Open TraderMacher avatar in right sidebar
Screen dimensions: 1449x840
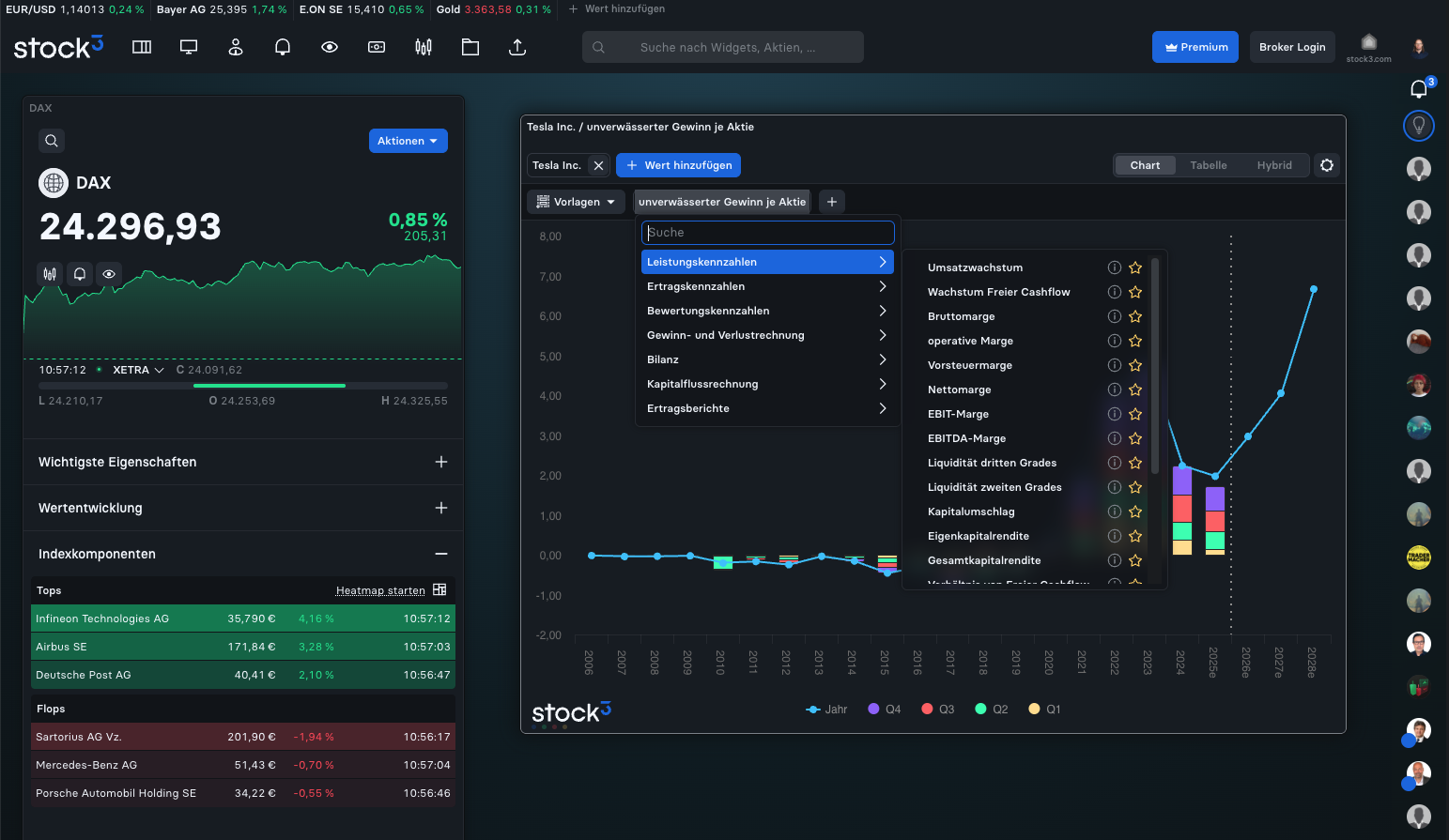pyautogui.click(x=1419, y=557)
